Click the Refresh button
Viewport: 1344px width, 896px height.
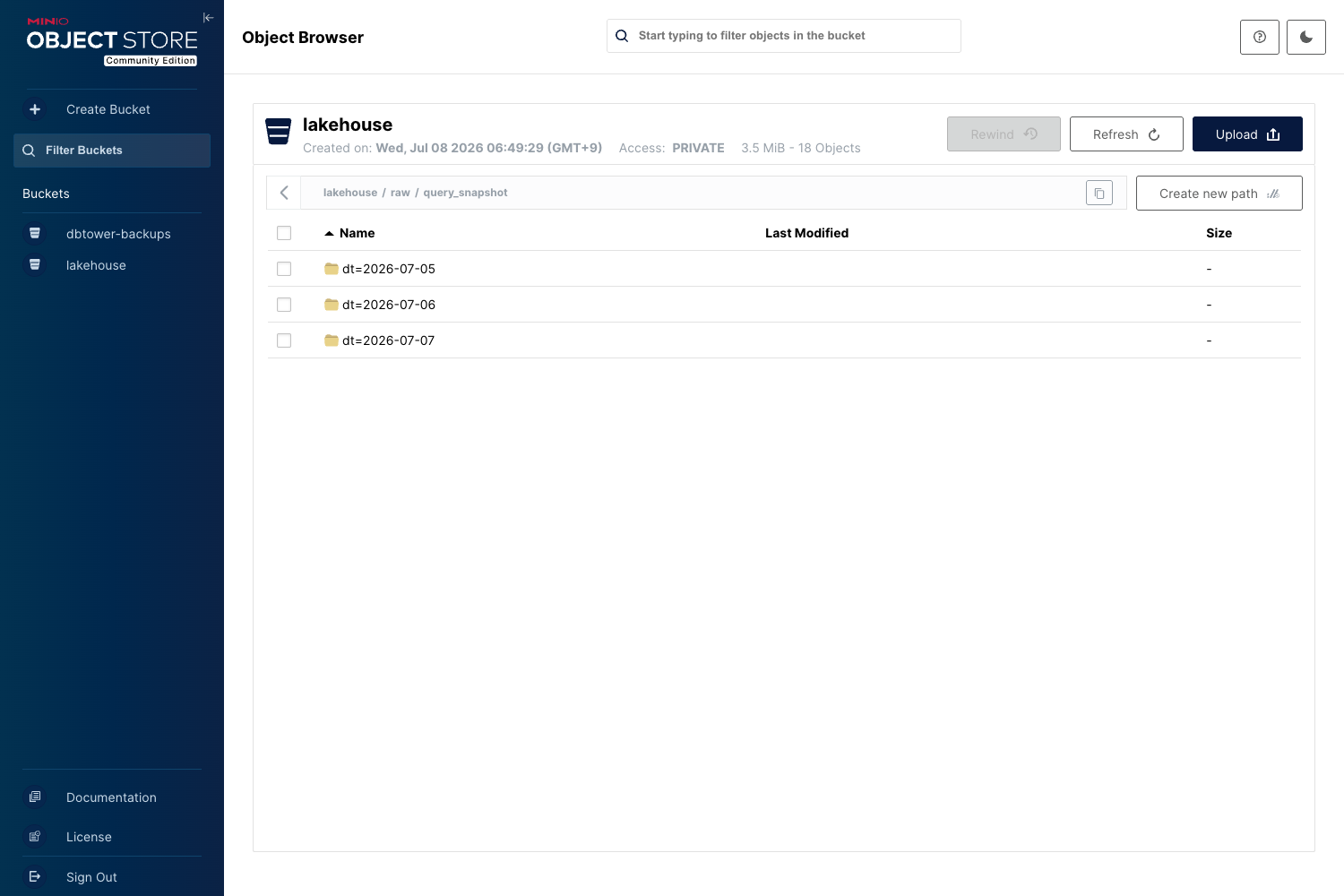click(x=1126, y=134)
